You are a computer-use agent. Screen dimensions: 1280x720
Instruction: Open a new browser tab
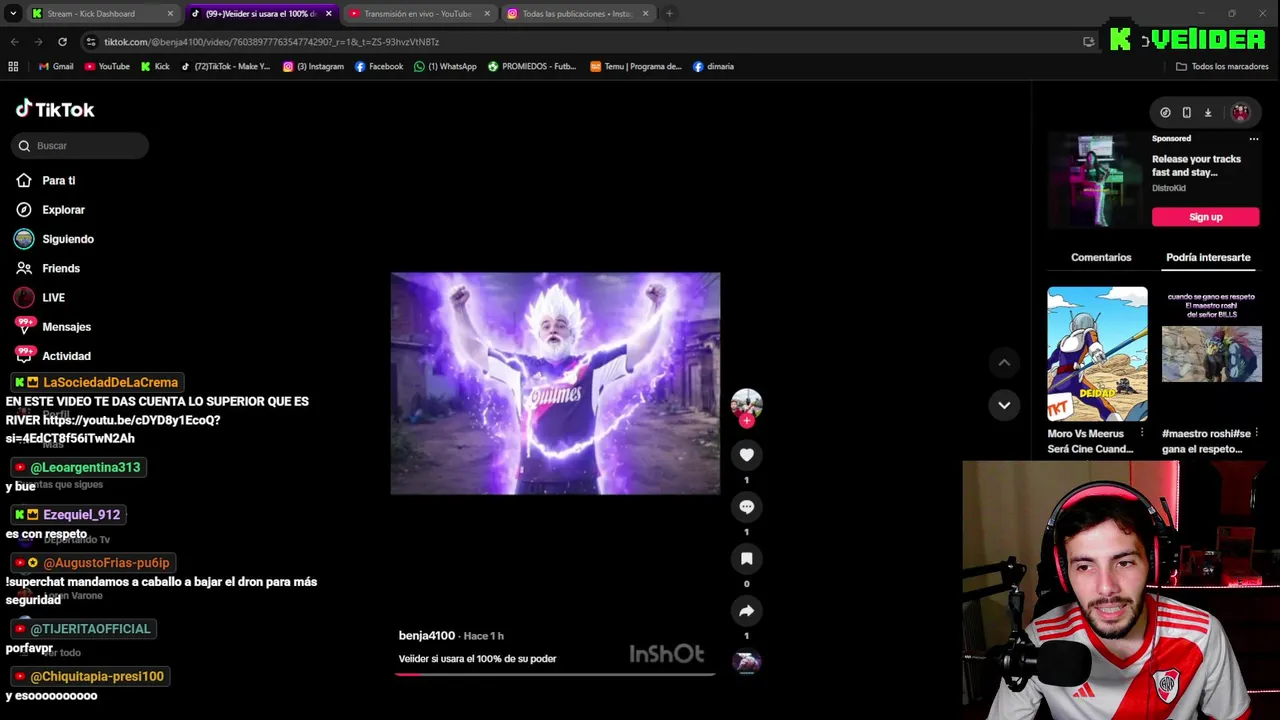(669, 14)
